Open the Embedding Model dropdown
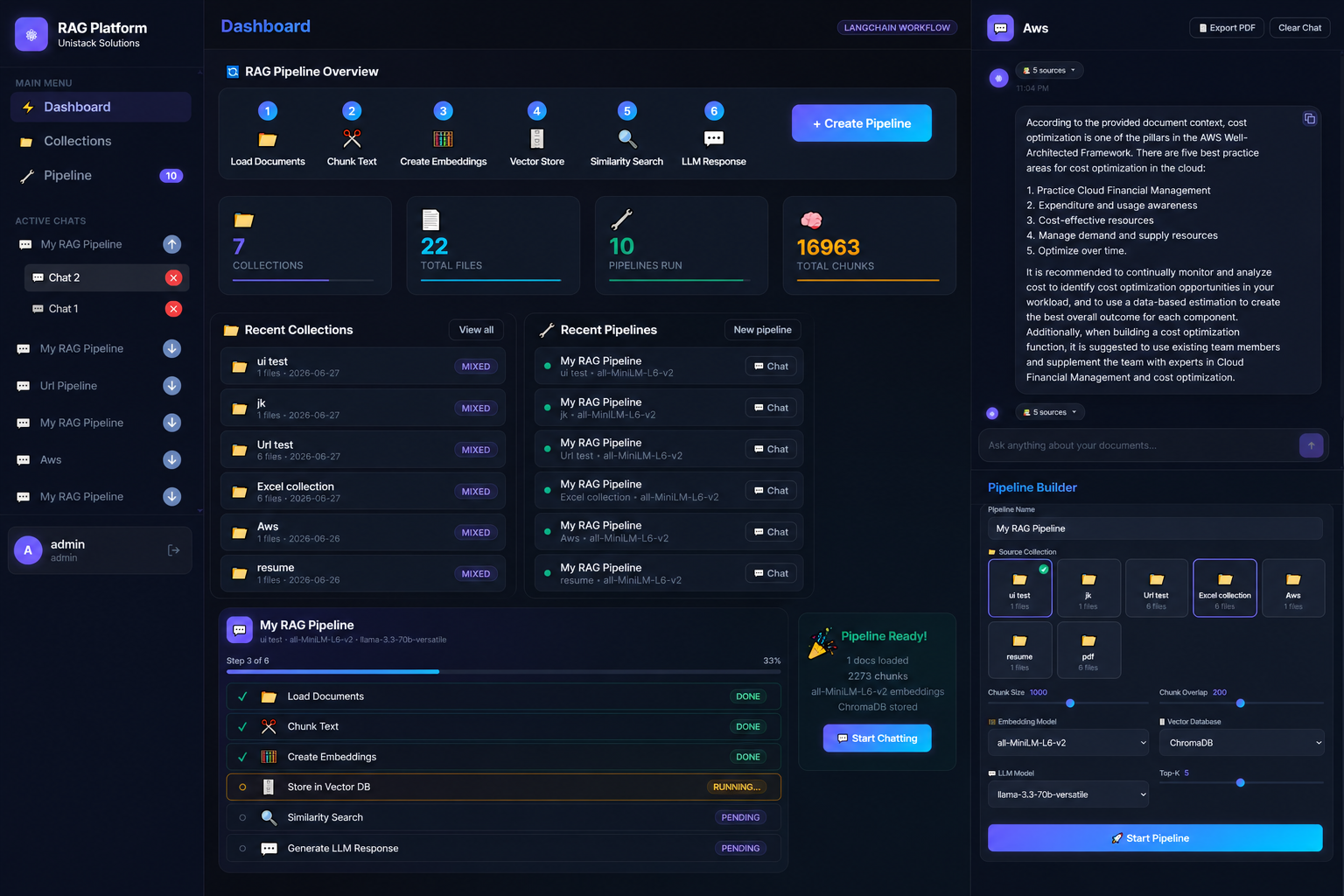The width and height of the screenshot is (1344, 896). tap(1068, 743)
